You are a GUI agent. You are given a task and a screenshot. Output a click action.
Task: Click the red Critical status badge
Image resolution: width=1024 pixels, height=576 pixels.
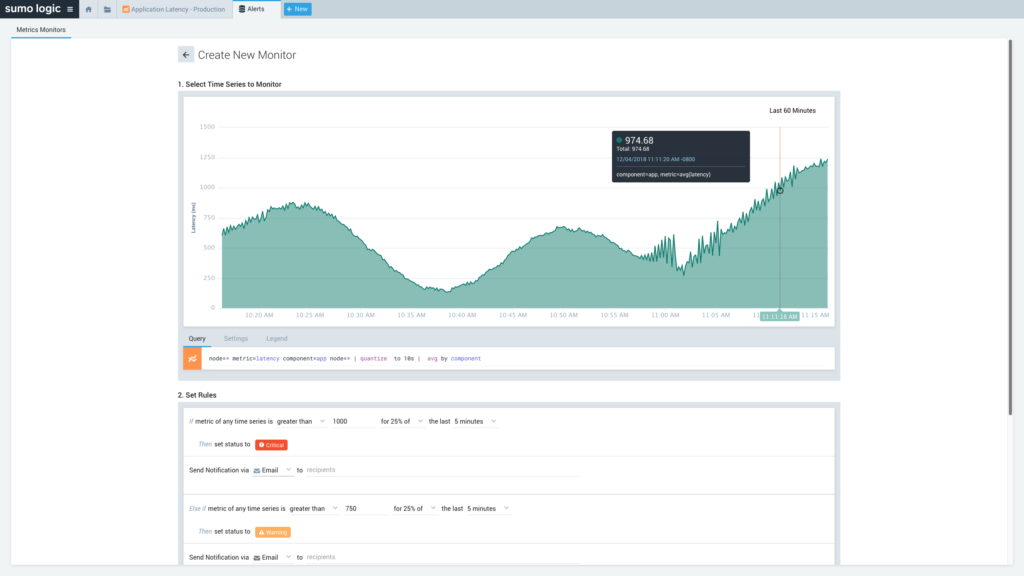272,444
